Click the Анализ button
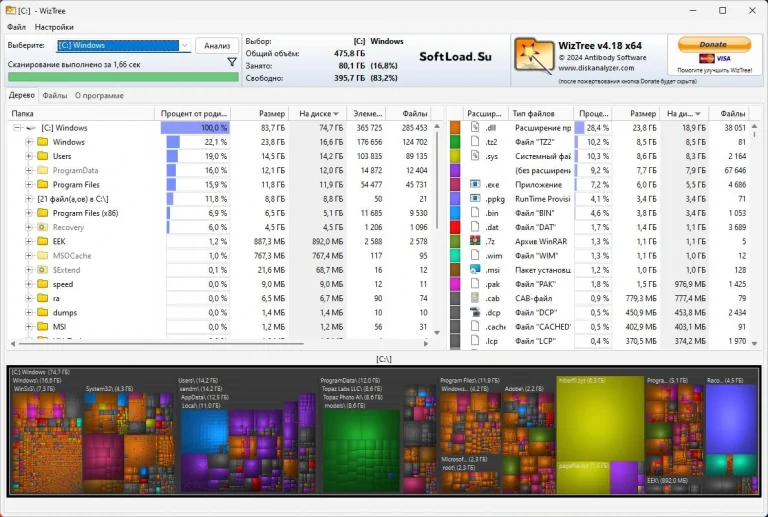 pos(217,46)
